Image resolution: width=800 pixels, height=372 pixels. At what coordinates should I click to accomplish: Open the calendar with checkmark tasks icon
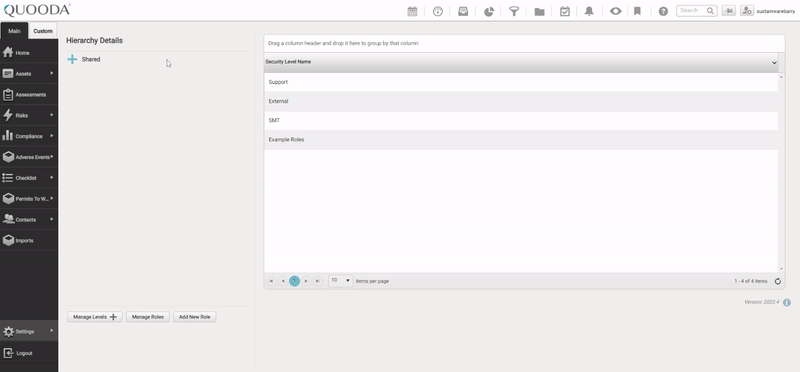565,11
